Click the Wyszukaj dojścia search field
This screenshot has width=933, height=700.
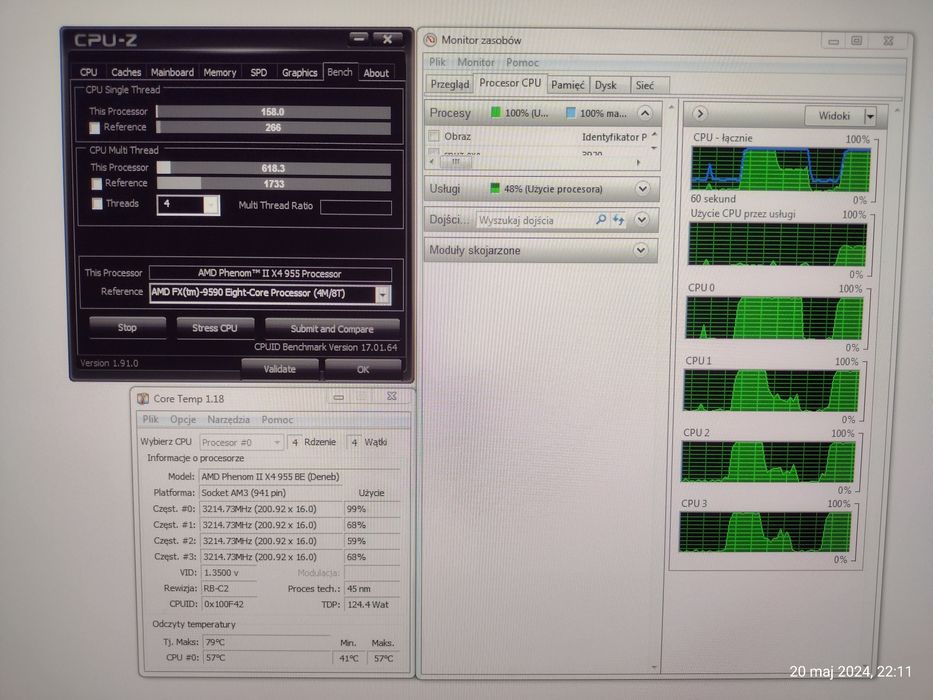point(535,220)
